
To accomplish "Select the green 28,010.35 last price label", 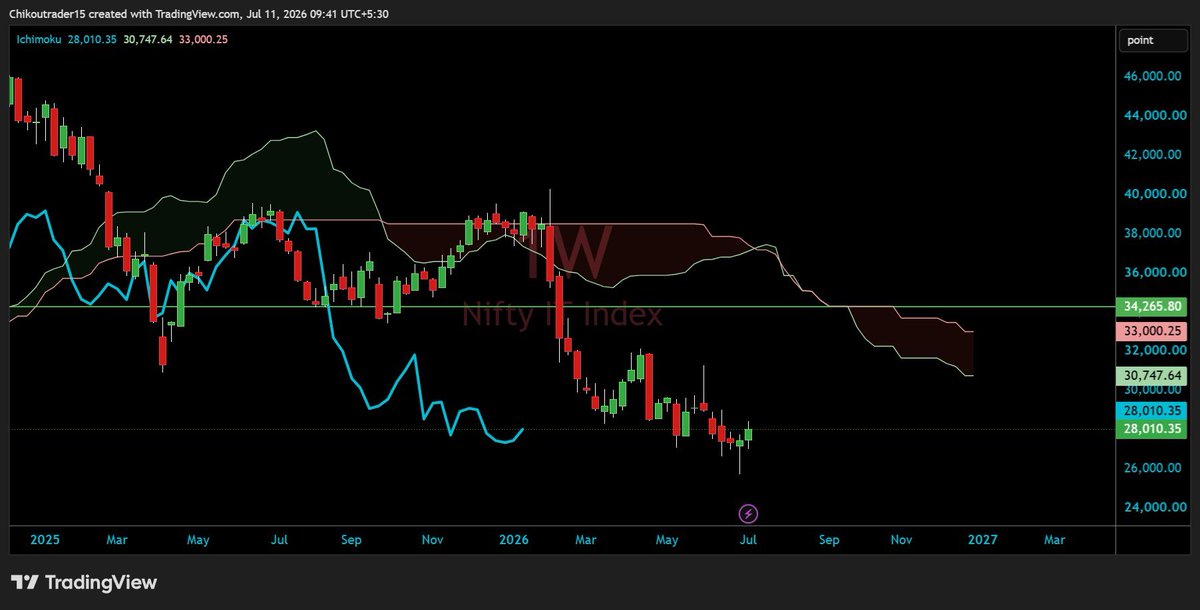I will pyautogui.click(x=1153, y=430).
